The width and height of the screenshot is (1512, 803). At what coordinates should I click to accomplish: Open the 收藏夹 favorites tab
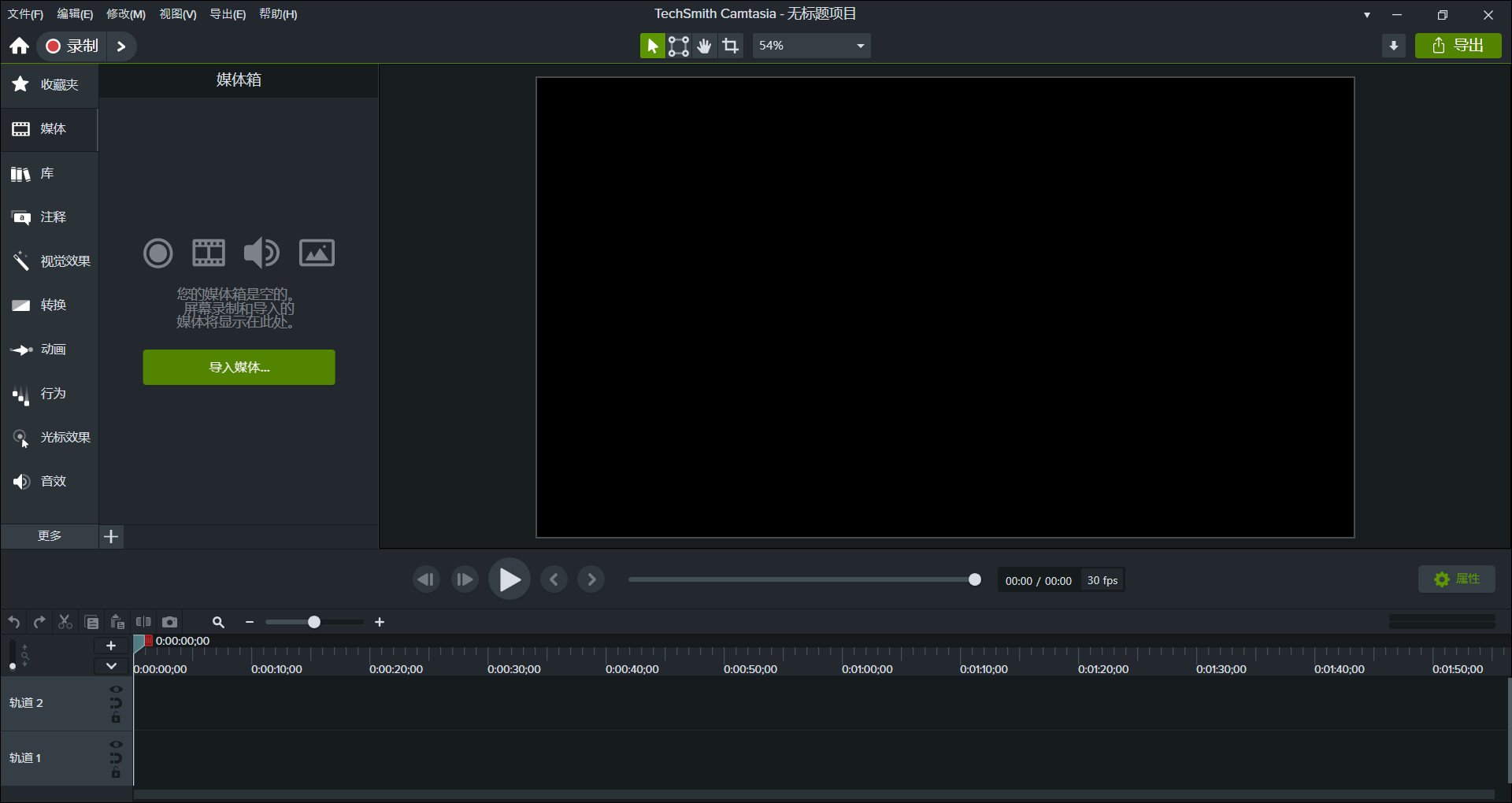(49, 84)
